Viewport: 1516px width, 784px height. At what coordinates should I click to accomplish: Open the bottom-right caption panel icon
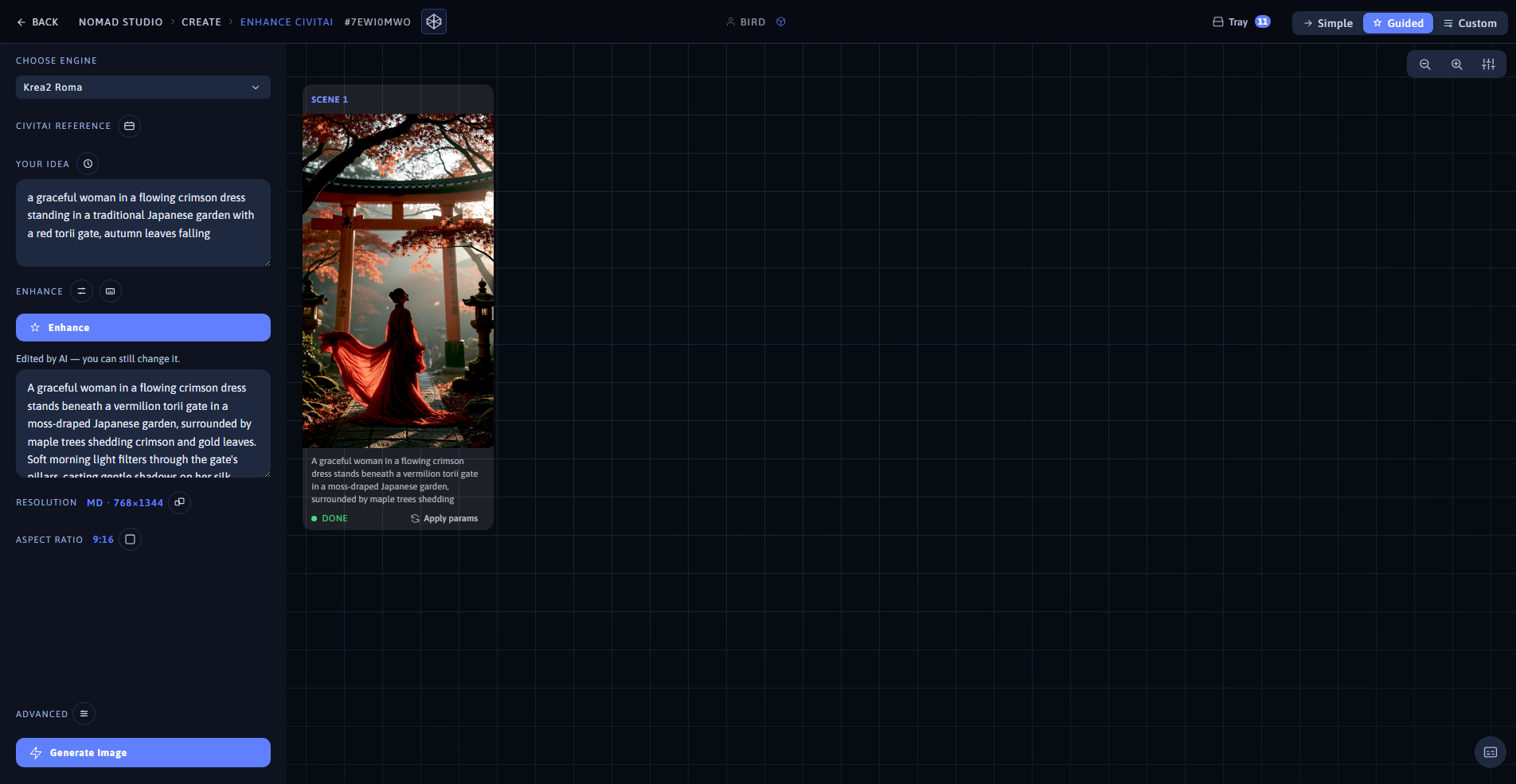coord(1491,752)
